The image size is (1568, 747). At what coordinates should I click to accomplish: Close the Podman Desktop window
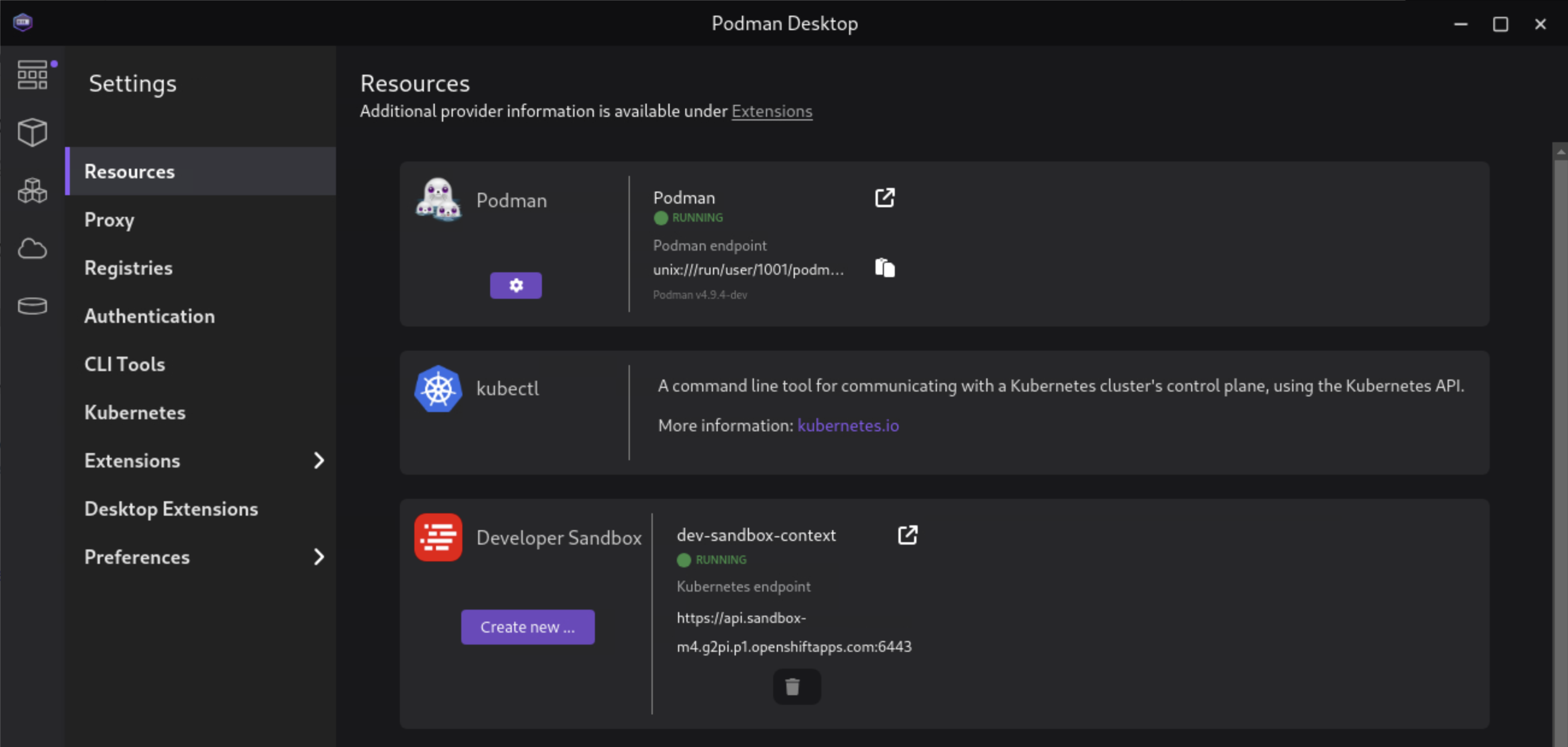click(x=1540, y=23)
